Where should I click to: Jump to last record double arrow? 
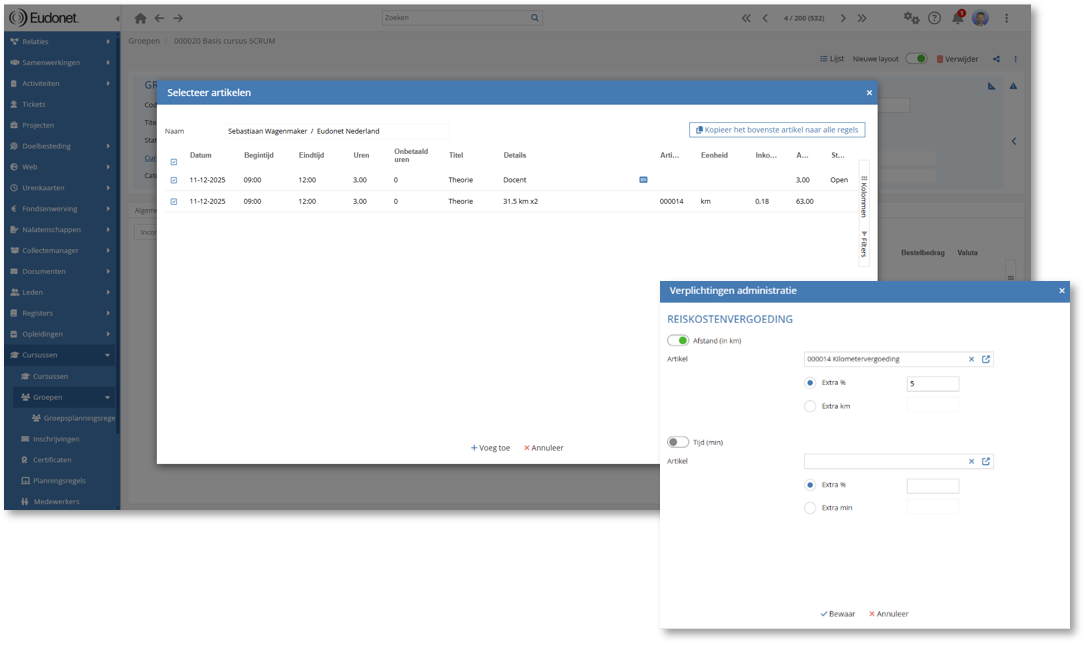tap(862, 18)
